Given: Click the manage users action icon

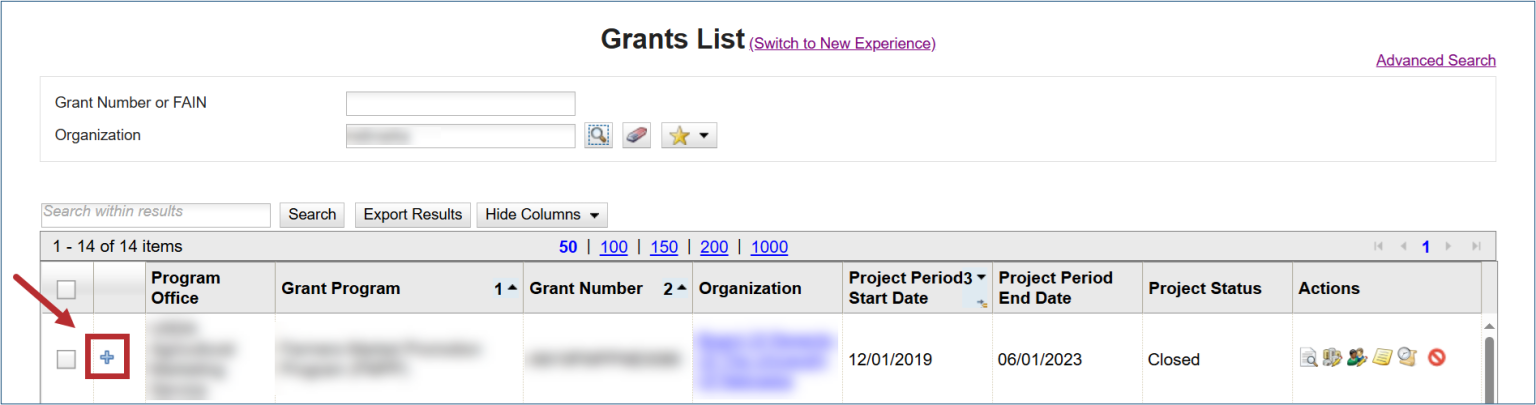Looking at the screenshot, I should 1357,358.
